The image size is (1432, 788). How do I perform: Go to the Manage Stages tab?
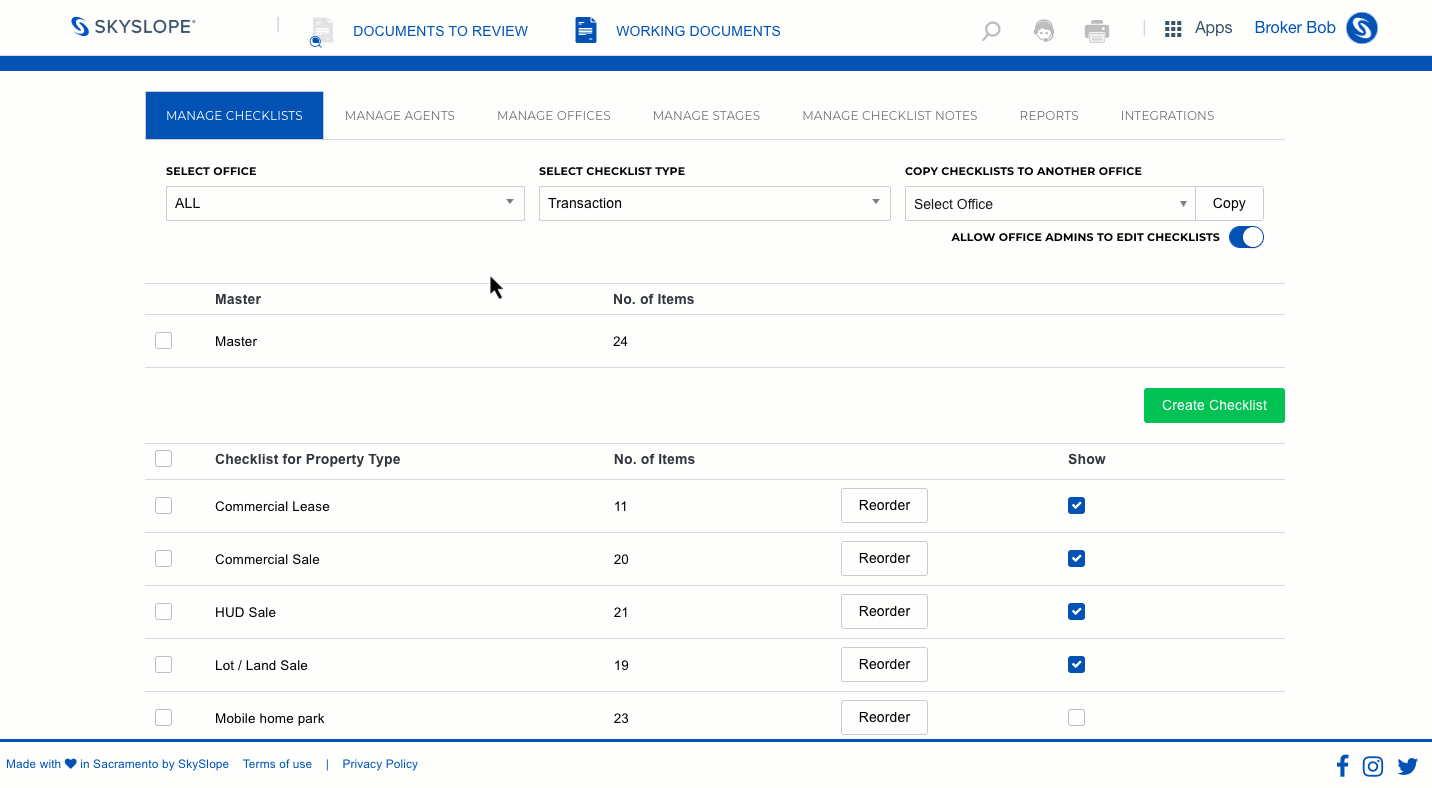[706, 115]
